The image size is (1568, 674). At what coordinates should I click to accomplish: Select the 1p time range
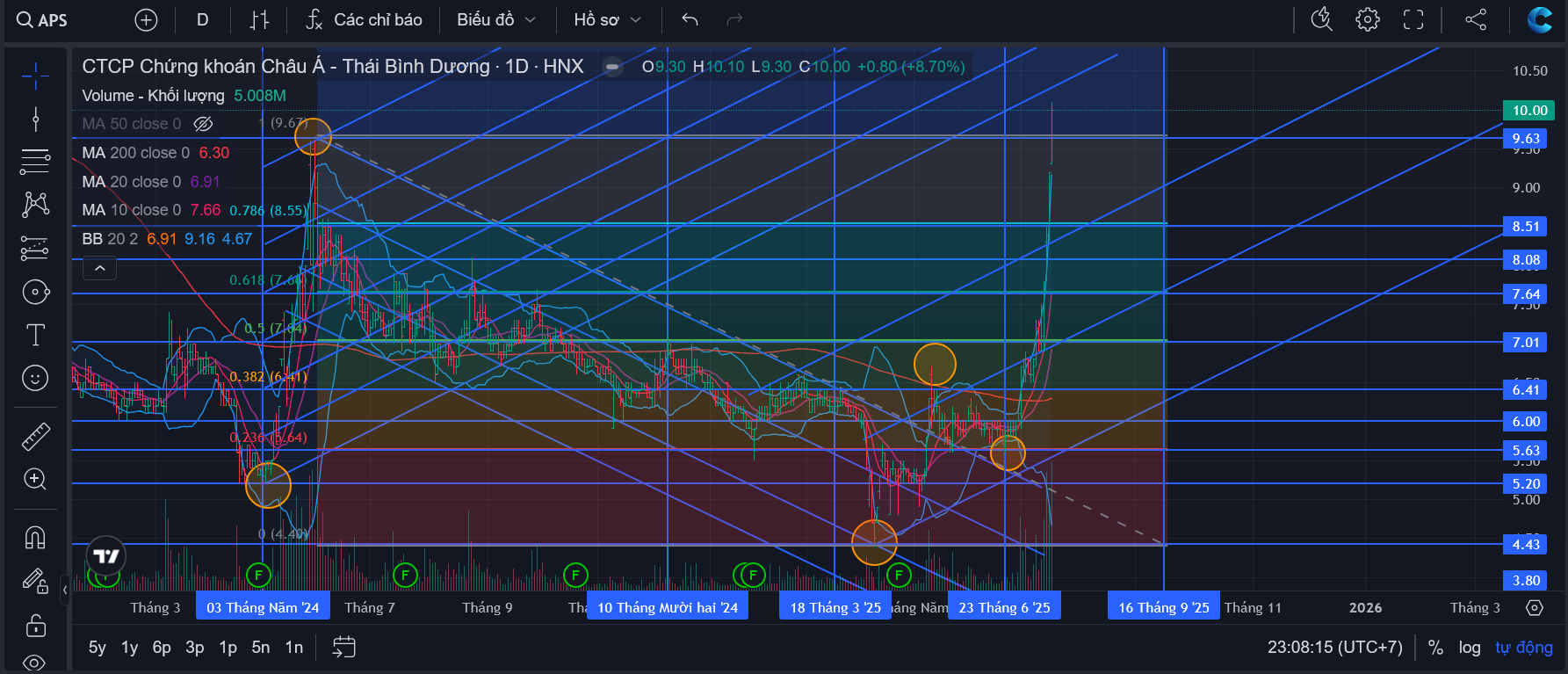coord(228,648)
